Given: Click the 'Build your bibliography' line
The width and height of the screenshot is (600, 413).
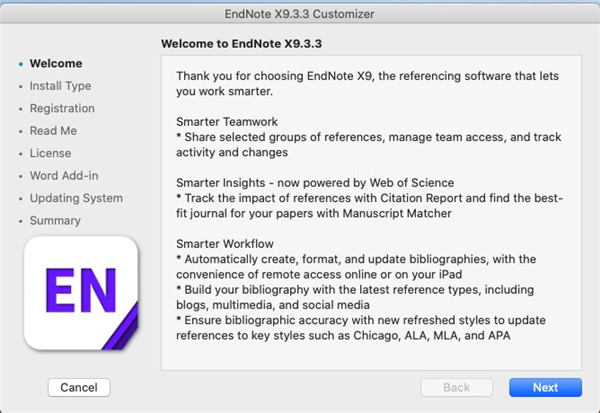Looking at the screenshot, I should (x=355, y=290).
